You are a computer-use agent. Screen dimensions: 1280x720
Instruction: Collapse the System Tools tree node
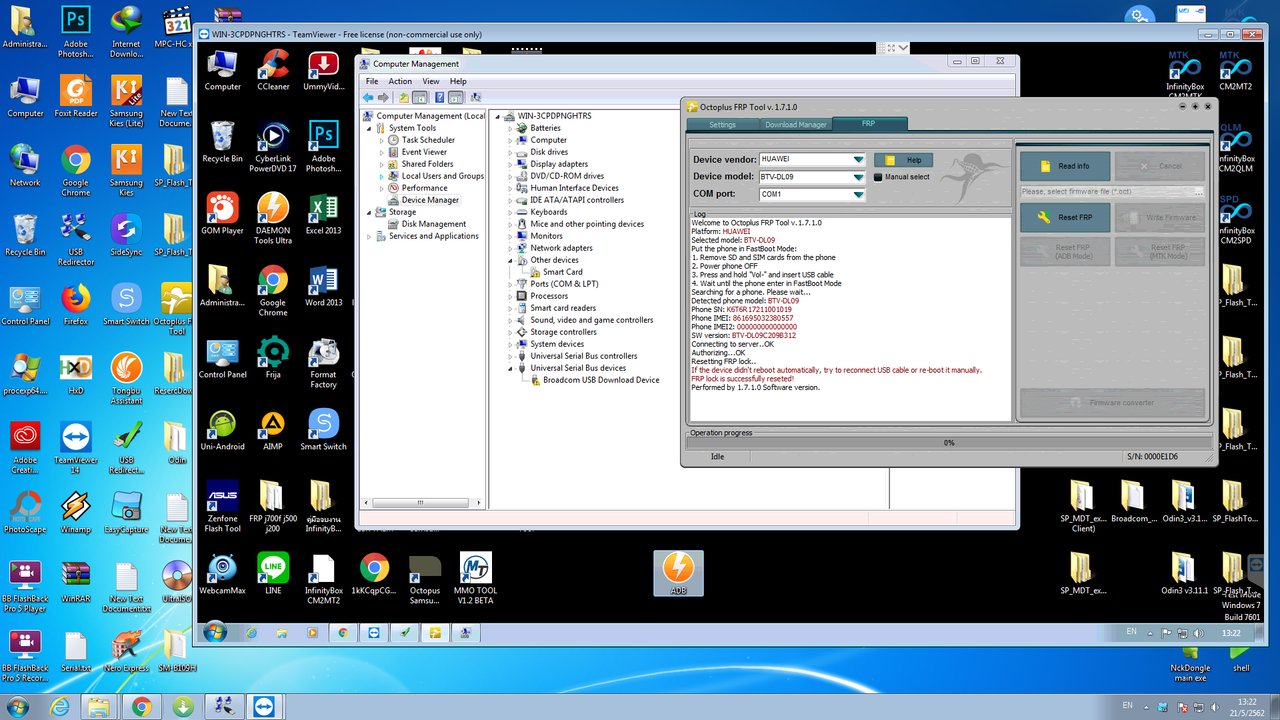pyautogui.click(x=369, y=128)
